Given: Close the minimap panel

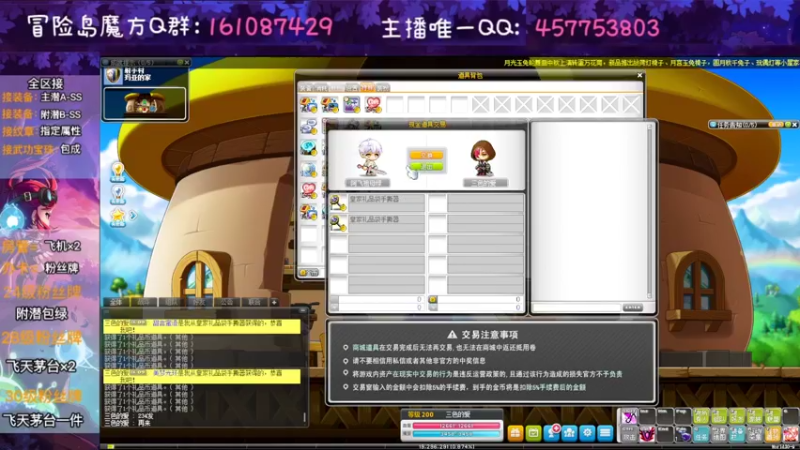Looking at the screenshot, I should (186, 62).
